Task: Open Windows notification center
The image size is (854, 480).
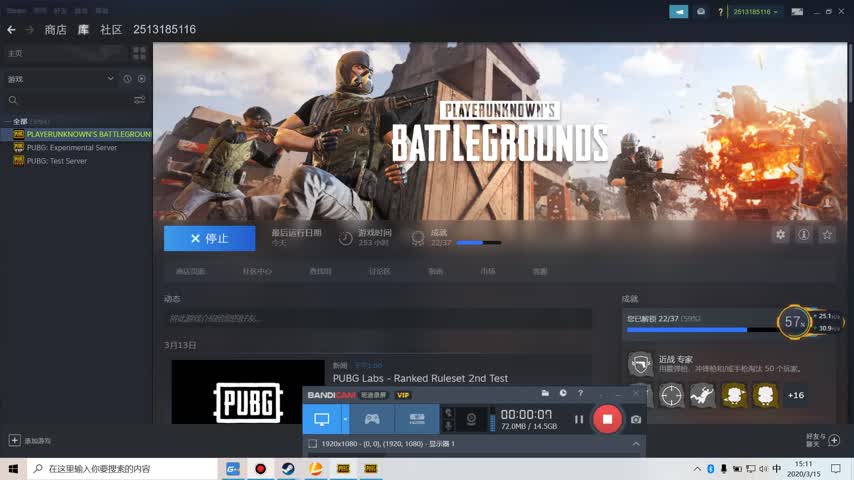Action: (836, 469)
